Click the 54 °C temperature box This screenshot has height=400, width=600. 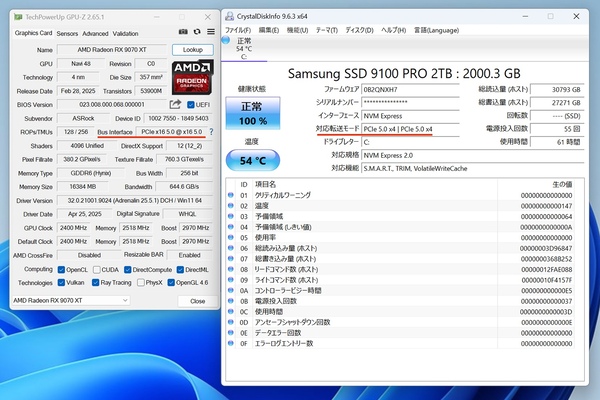coord(252,160)
